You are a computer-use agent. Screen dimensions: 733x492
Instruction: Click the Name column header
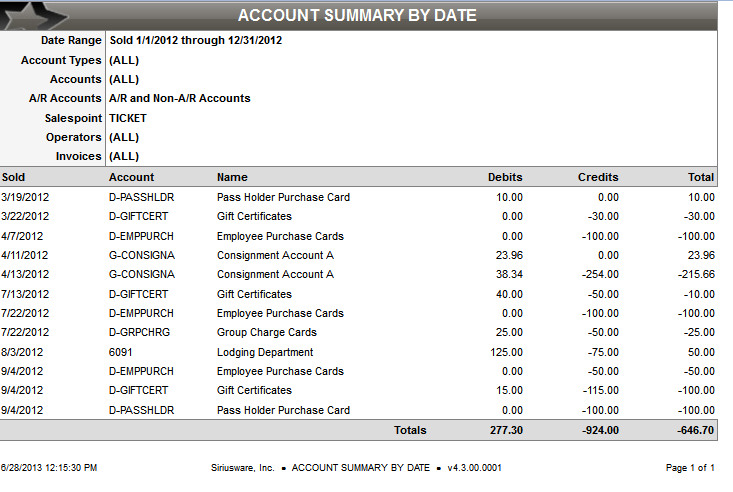point(232,177)
